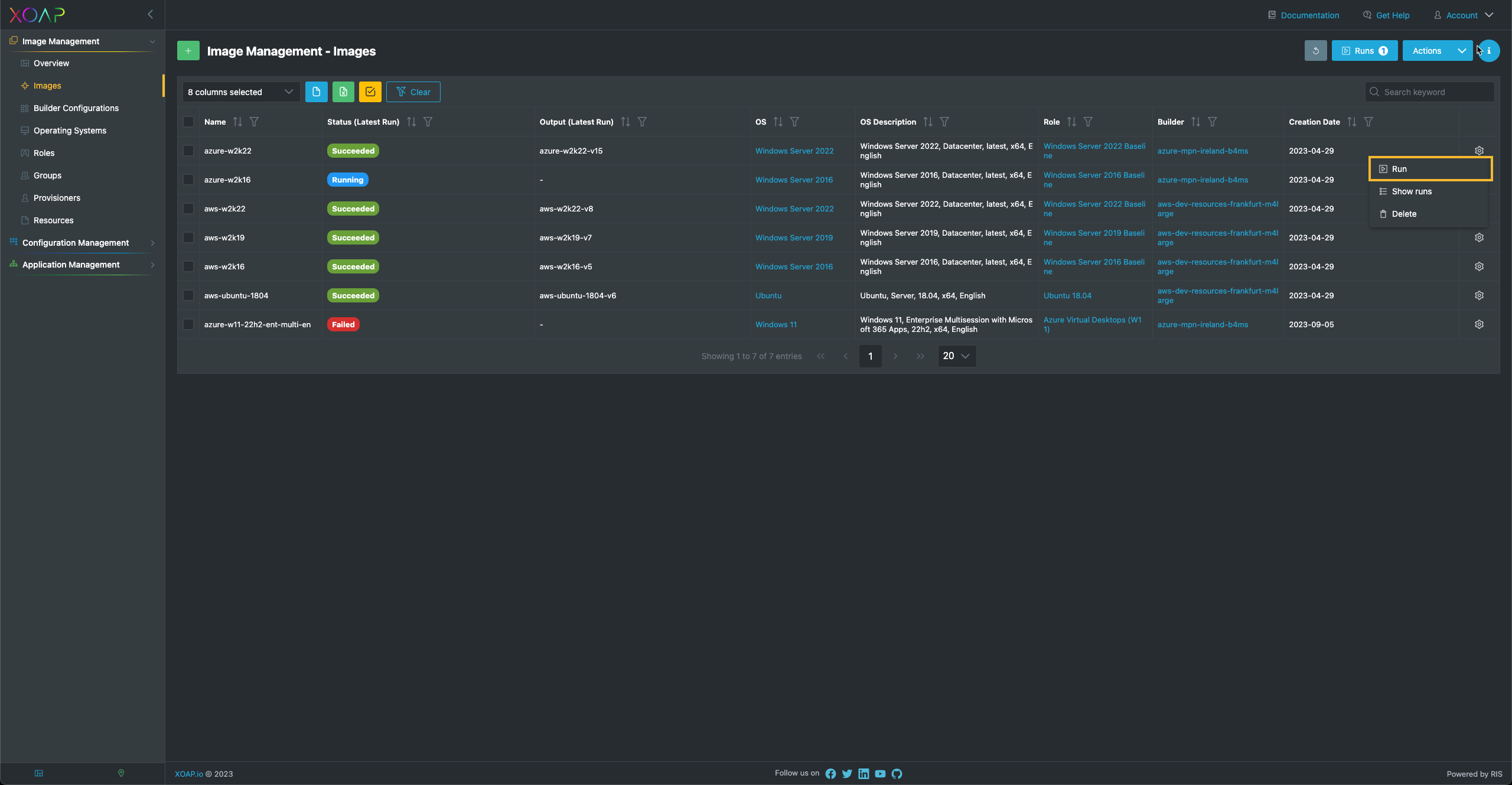1512x785 pixels.
Task: Select Run in the context menu
Action: (x=1430, y=169)
